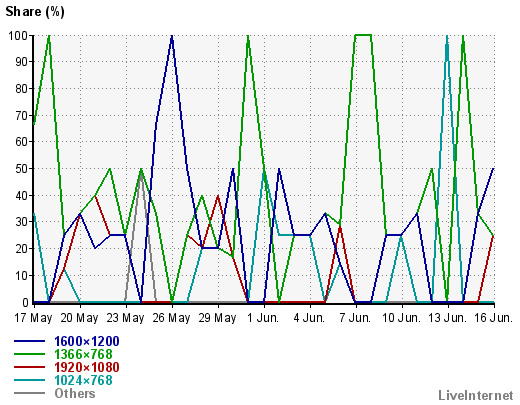
Task: Open the LiveInternet watermark link
Action: tap(476, 395)
